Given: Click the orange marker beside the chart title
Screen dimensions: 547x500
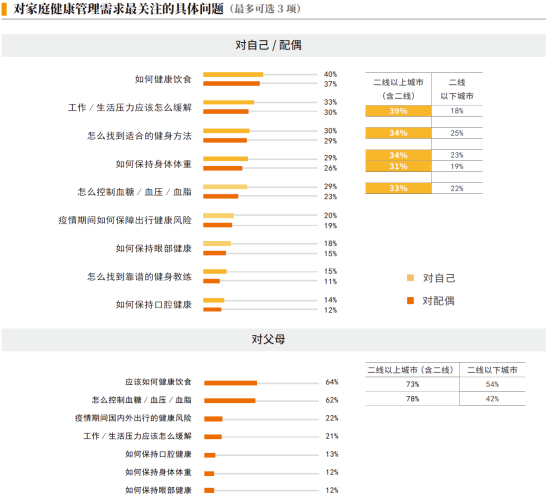Looking at the screenshot, I should click(4, 9).
